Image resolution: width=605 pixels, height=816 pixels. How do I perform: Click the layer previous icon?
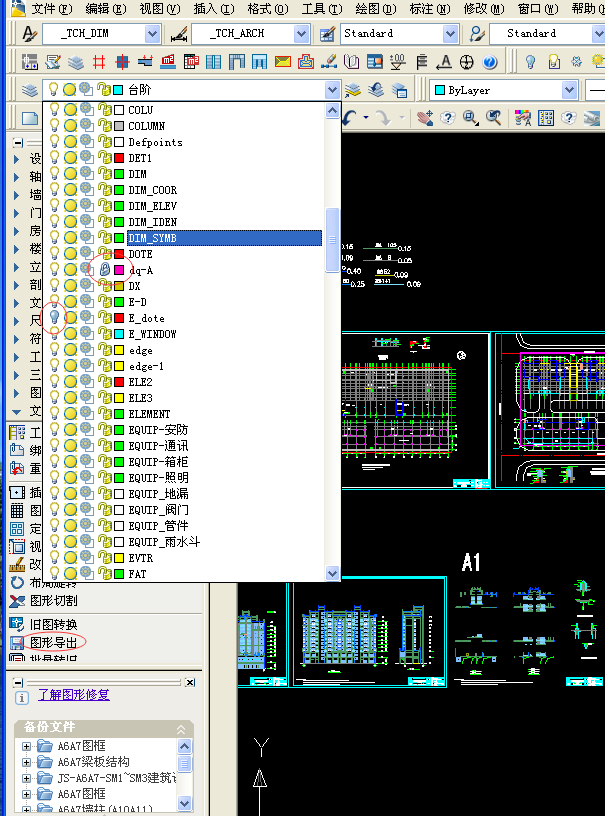[376, 90]
